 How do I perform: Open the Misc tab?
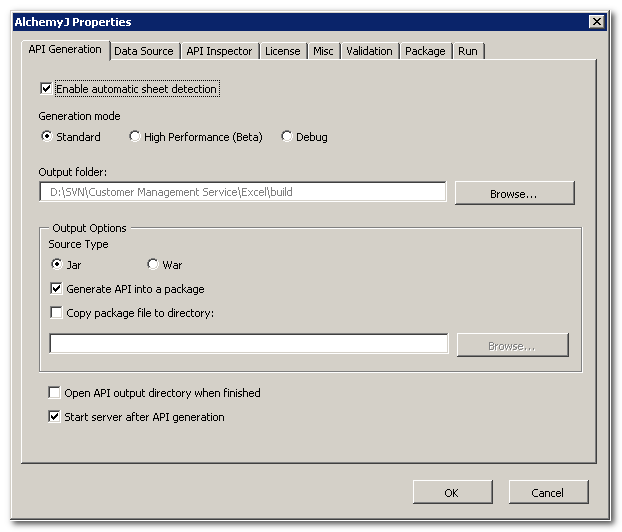(323, 51)
